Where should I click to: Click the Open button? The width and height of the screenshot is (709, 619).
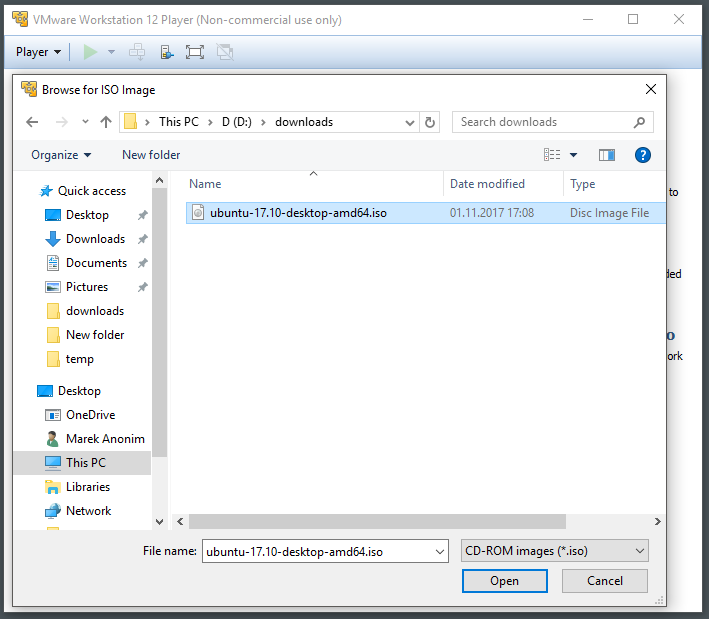pos(505,581)
